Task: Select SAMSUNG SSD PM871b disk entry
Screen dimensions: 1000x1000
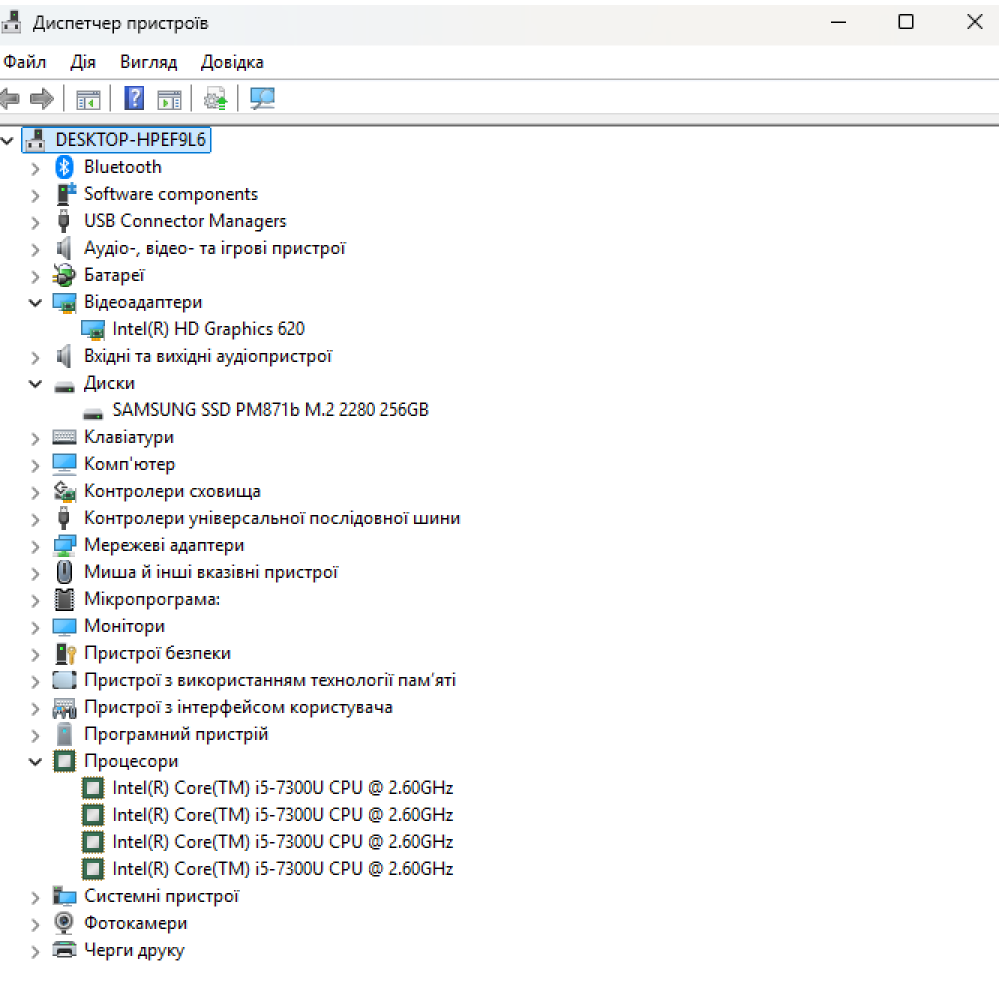Action: (270, 410)
